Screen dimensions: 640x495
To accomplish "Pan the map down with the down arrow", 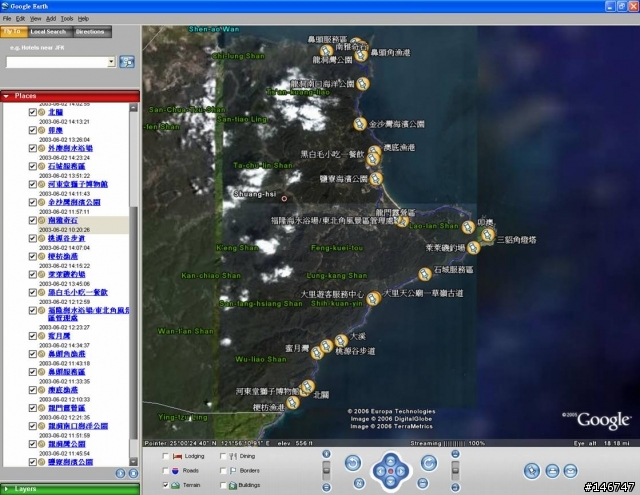I will point(391,482).
